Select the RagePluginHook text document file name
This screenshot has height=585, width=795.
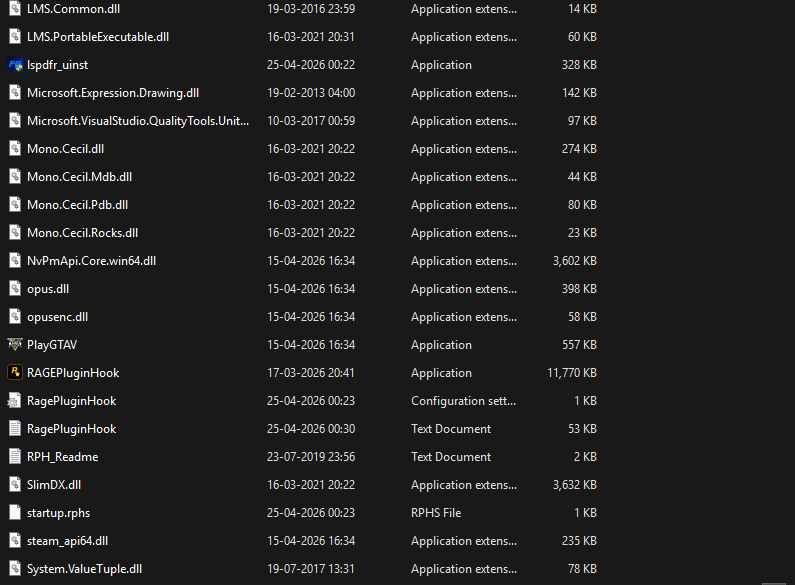tap(71, 429)
